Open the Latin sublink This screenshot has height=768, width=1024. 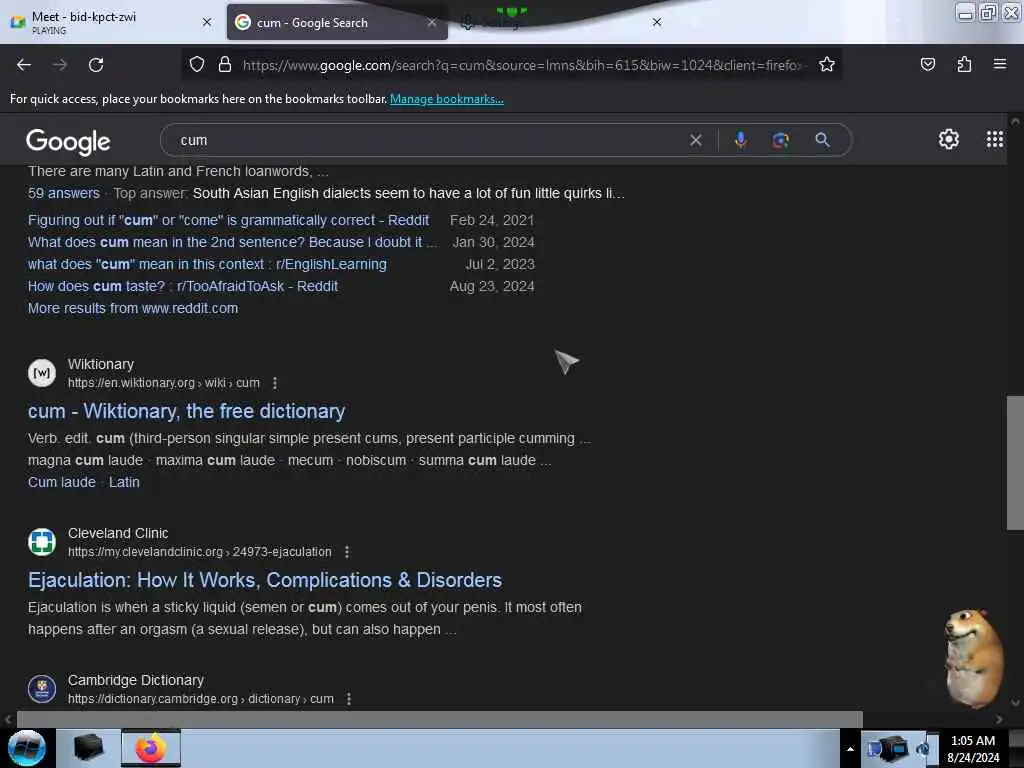point(124,482)
